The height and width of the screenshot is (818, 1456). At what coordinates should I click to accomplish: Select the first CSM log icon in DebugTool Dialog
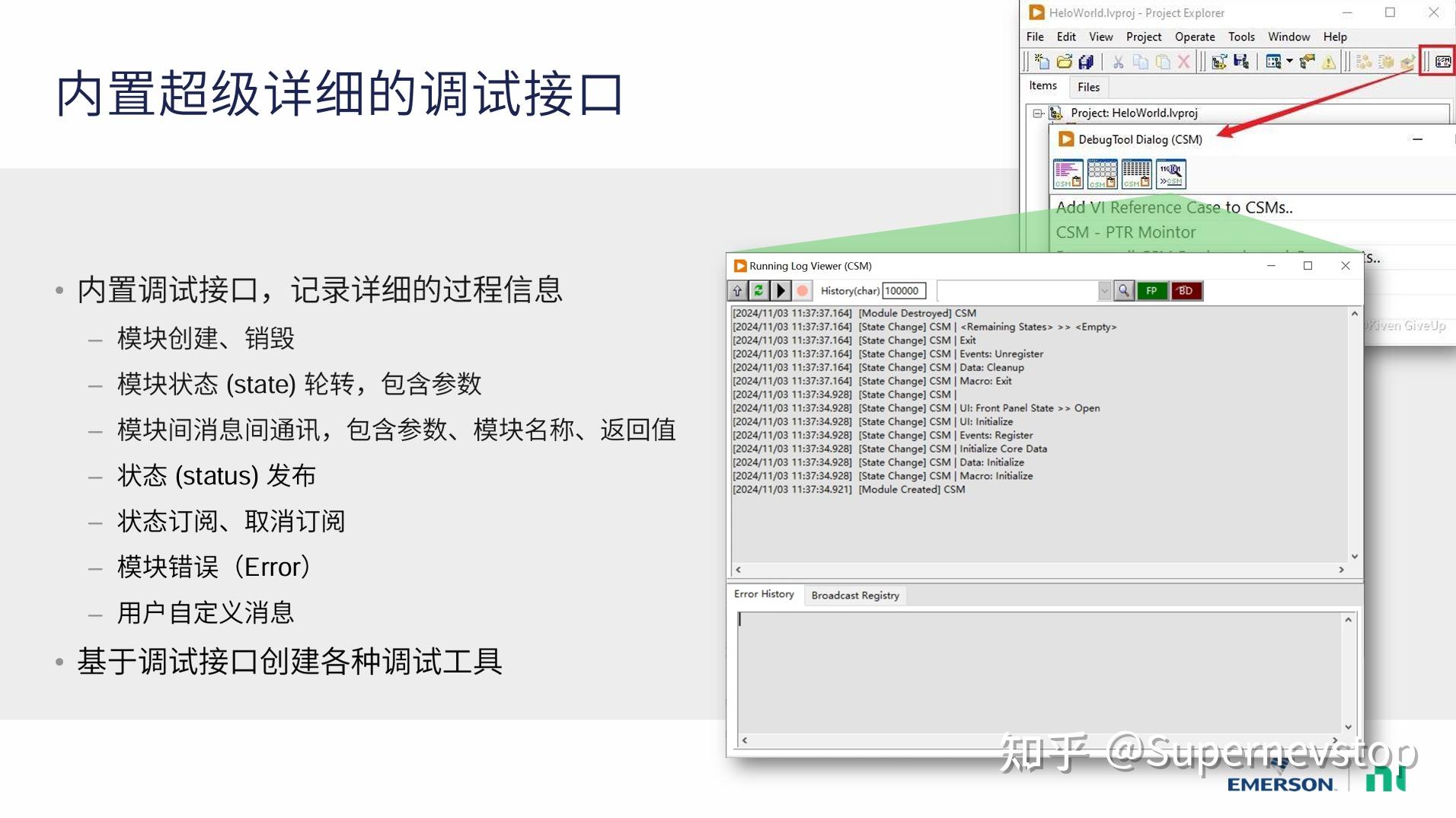[x=1068, y=173]
